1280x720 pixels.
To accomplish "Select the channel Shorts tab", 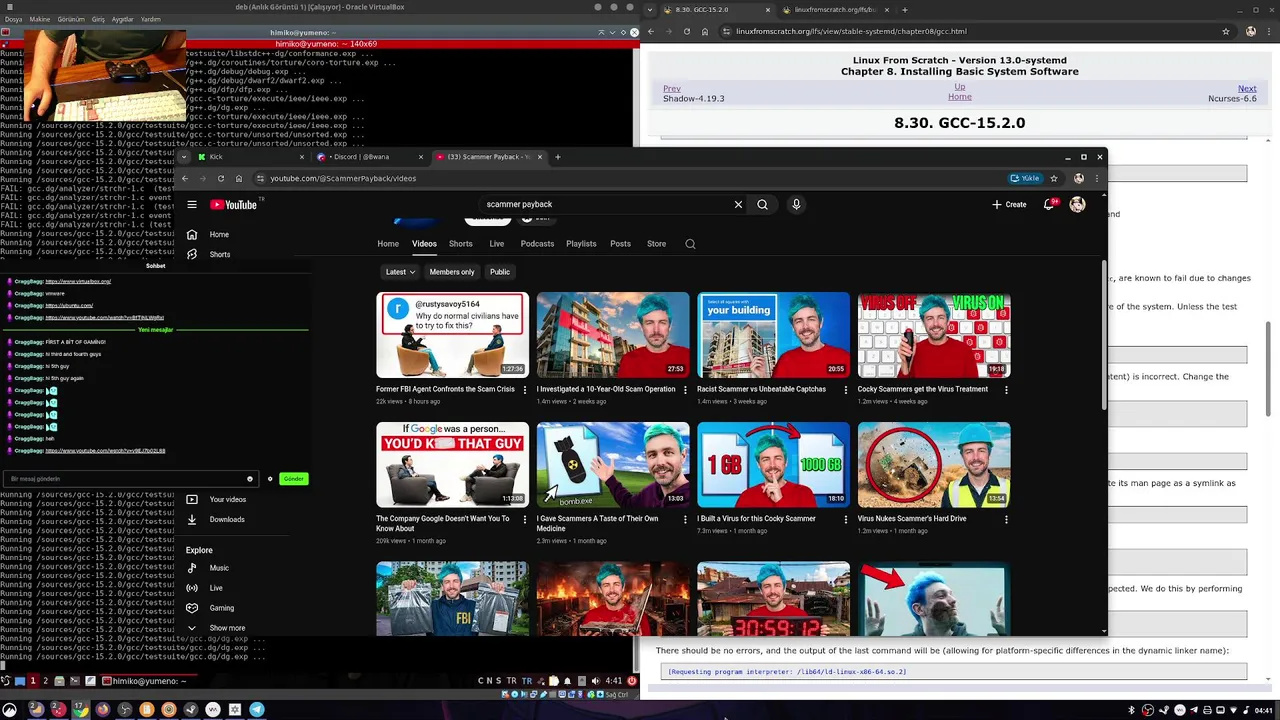I will [460, 244].
